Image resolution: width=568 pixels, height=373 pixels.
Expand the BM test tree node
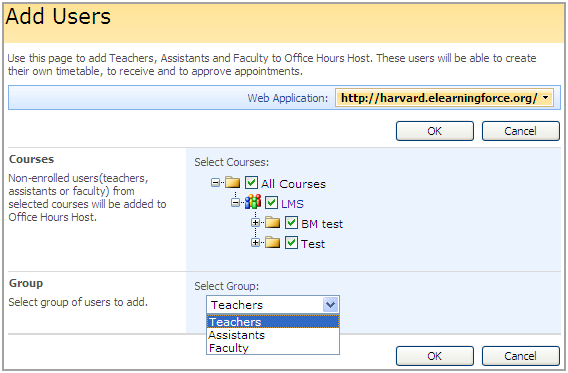click(x=255, y=222)
